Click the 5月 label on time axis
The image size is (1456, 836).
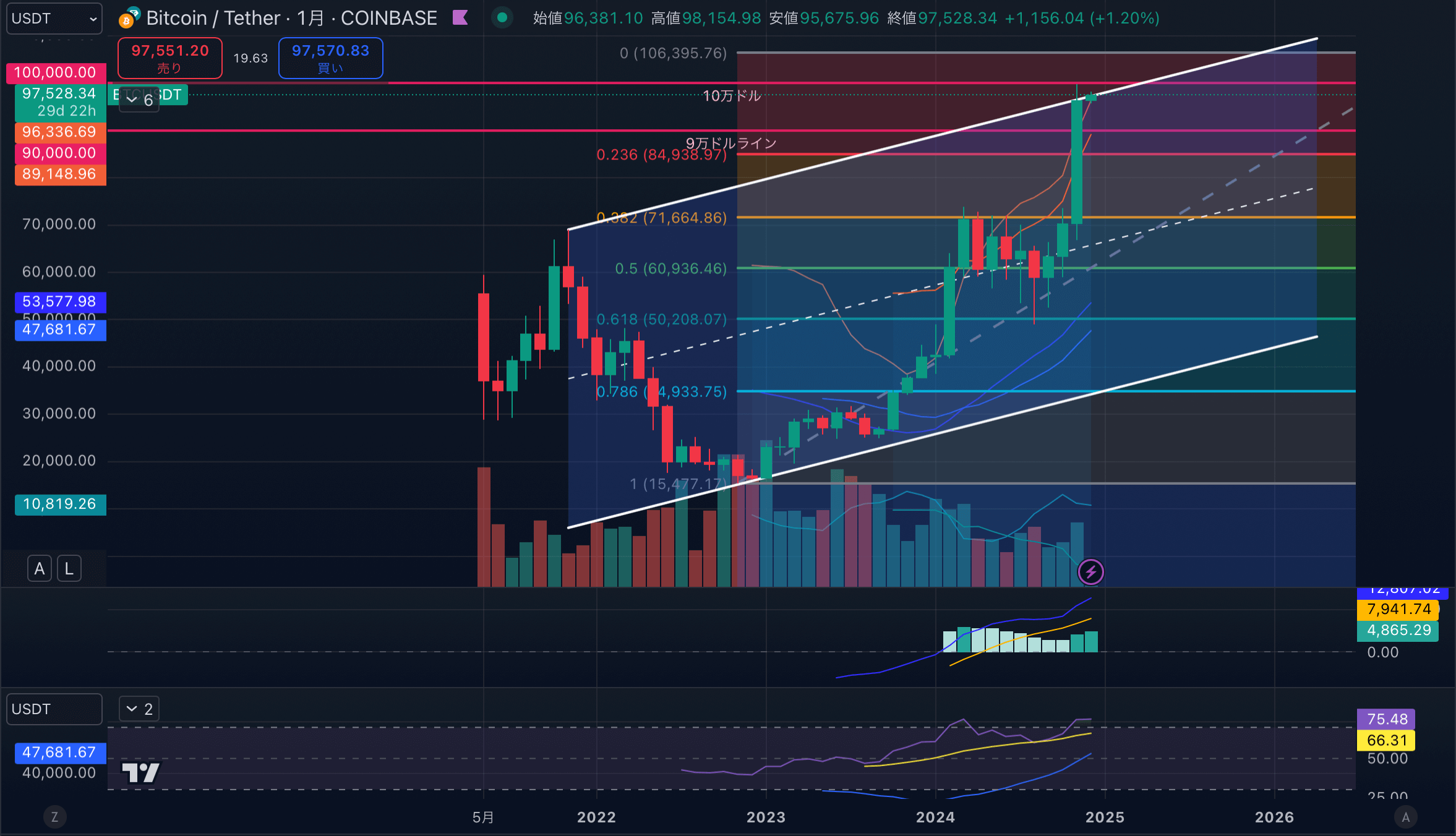point(483,817)
